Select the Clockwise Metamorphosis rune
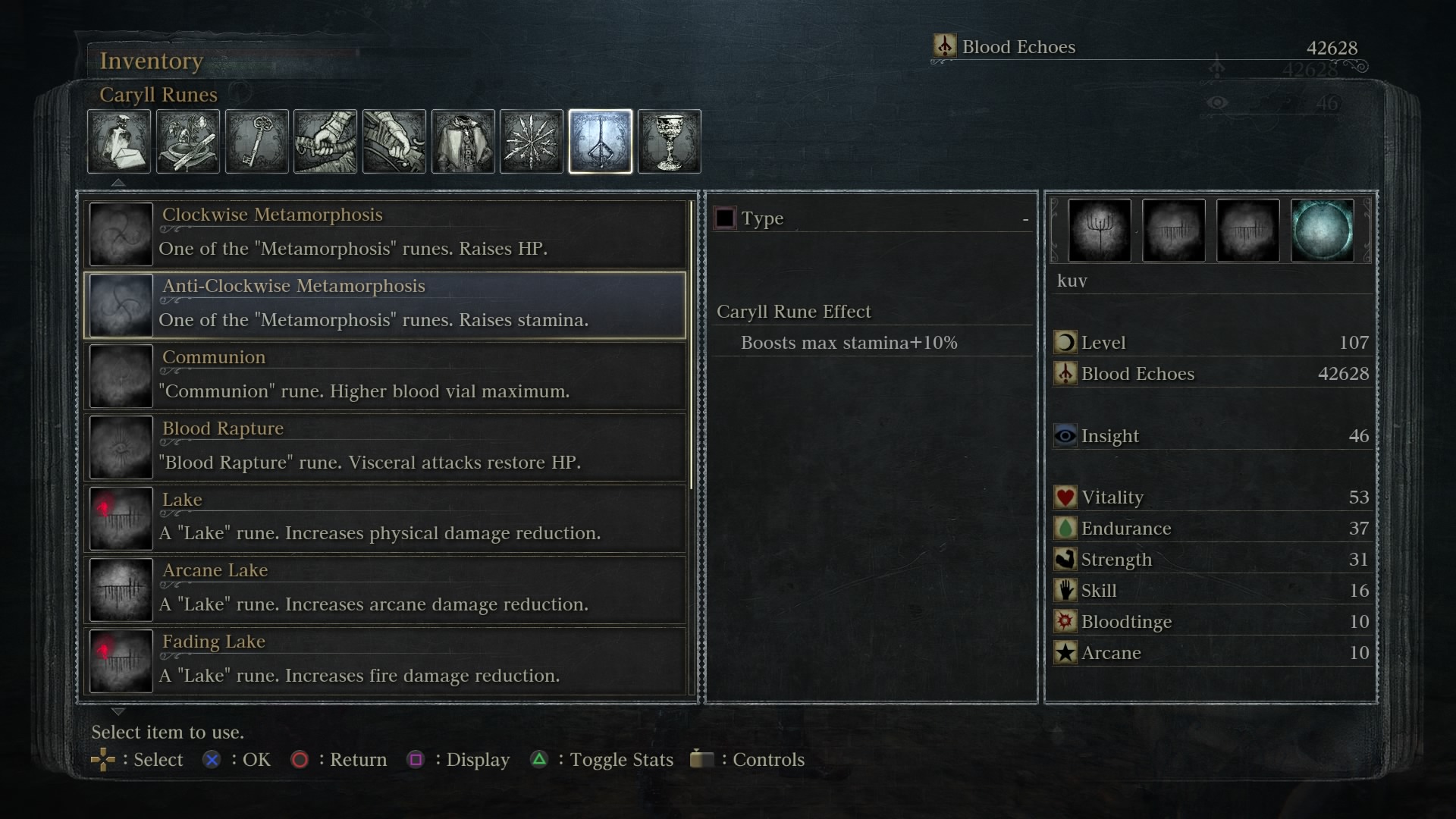This screenshot has height=819, width=1456. click(386, 234)
